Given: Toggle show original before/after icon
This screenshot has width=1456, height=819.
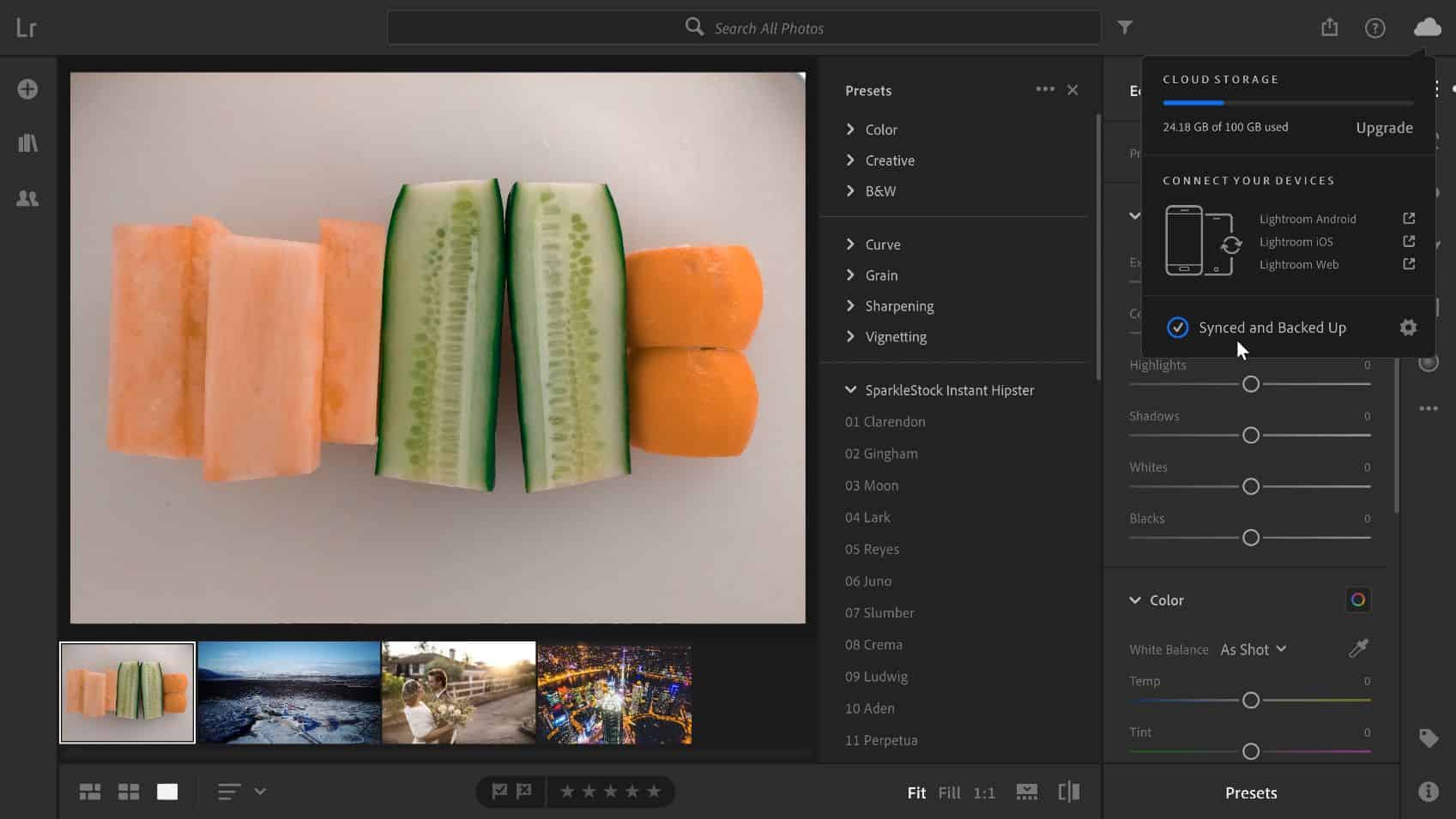Looking at the screenshot, I should click(x=1069, y=792).
